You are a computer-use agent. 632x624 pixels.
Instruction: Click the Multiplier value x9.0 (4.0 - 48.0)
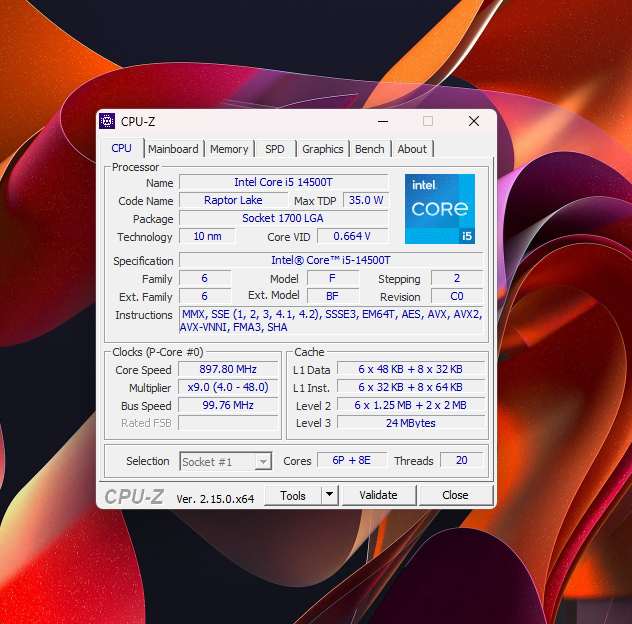point(228,387)
